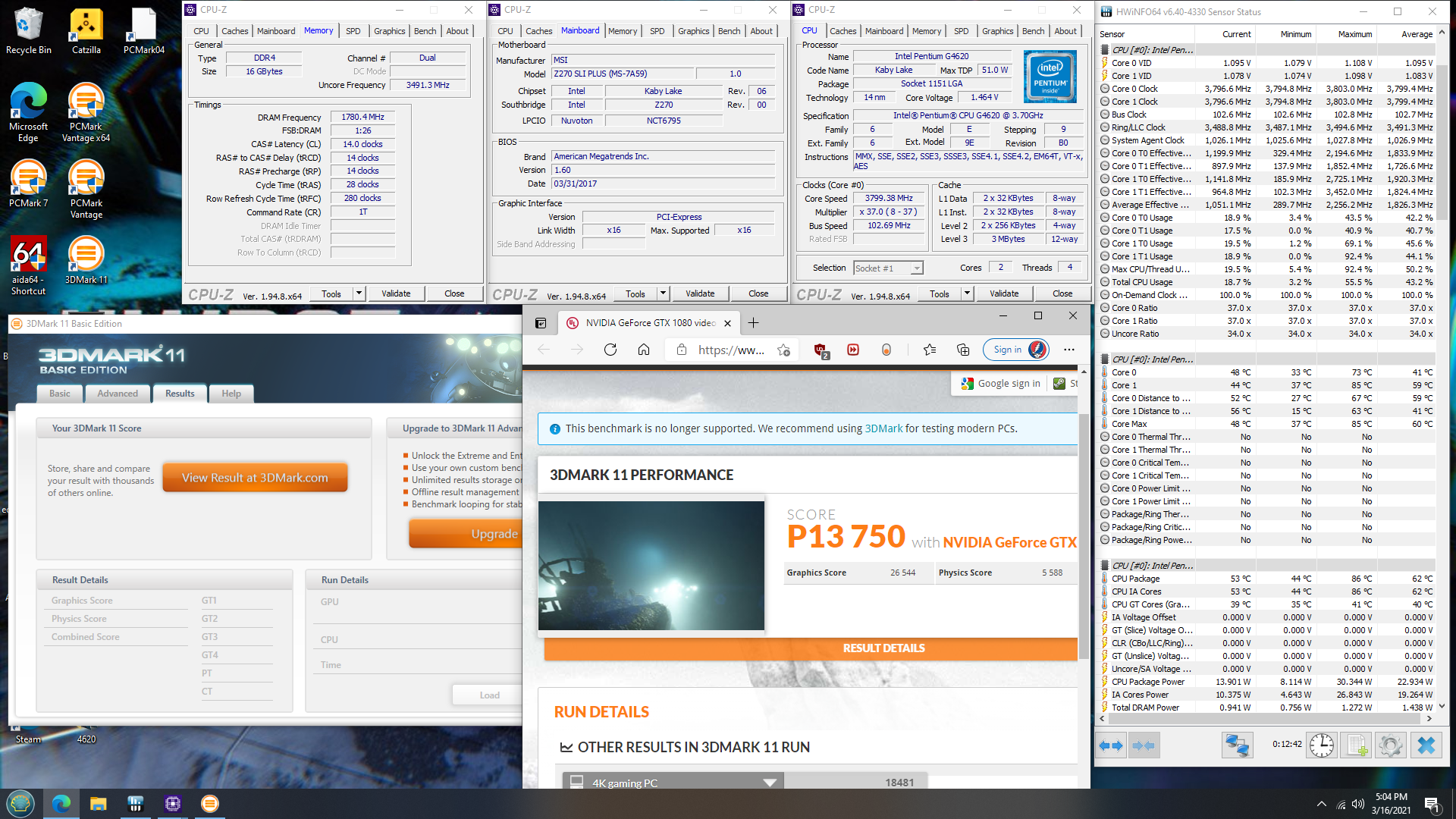1456x819 pixels.
Task: Open the Advanced tab in 3DMark 11
Action: pyautogui.click(x=118, y=394)
